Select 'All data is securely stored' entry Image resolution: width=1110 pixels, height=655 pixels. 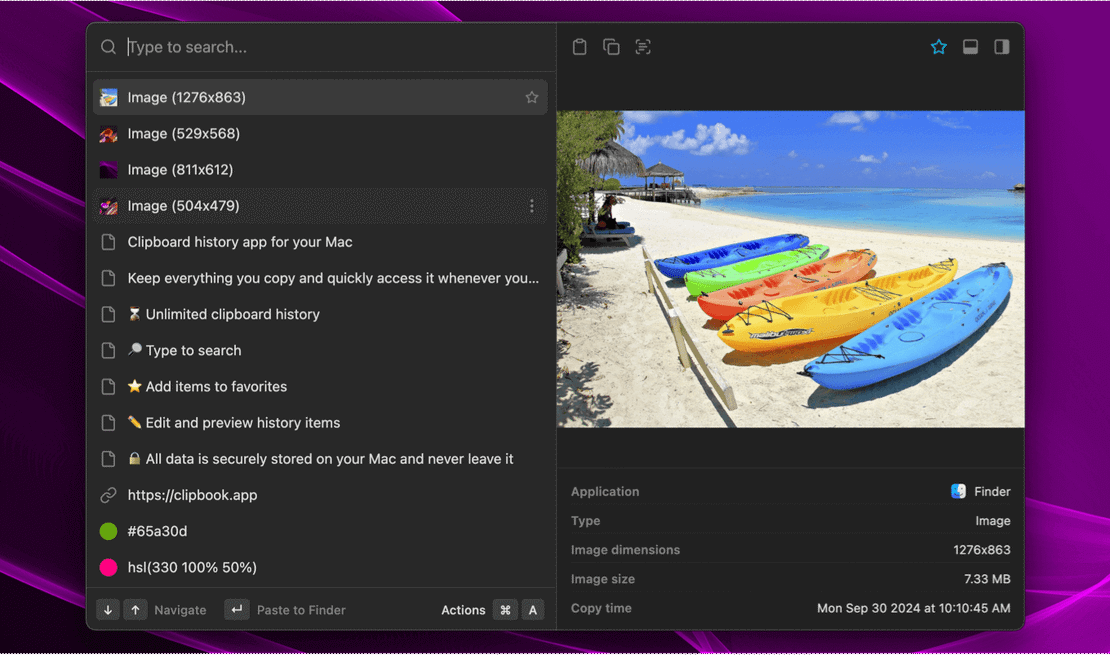(320, 459)
